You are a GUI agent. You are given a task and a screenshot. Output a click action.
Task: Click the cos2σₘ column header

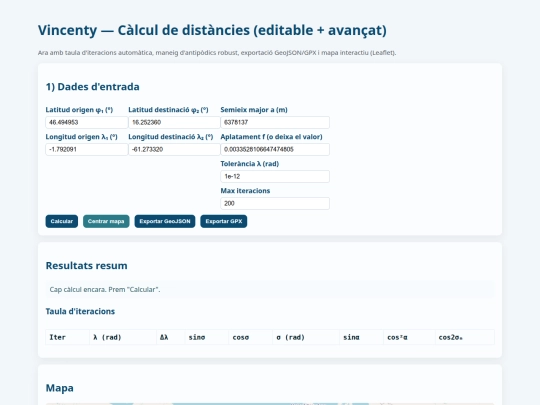tap(465, 337)
